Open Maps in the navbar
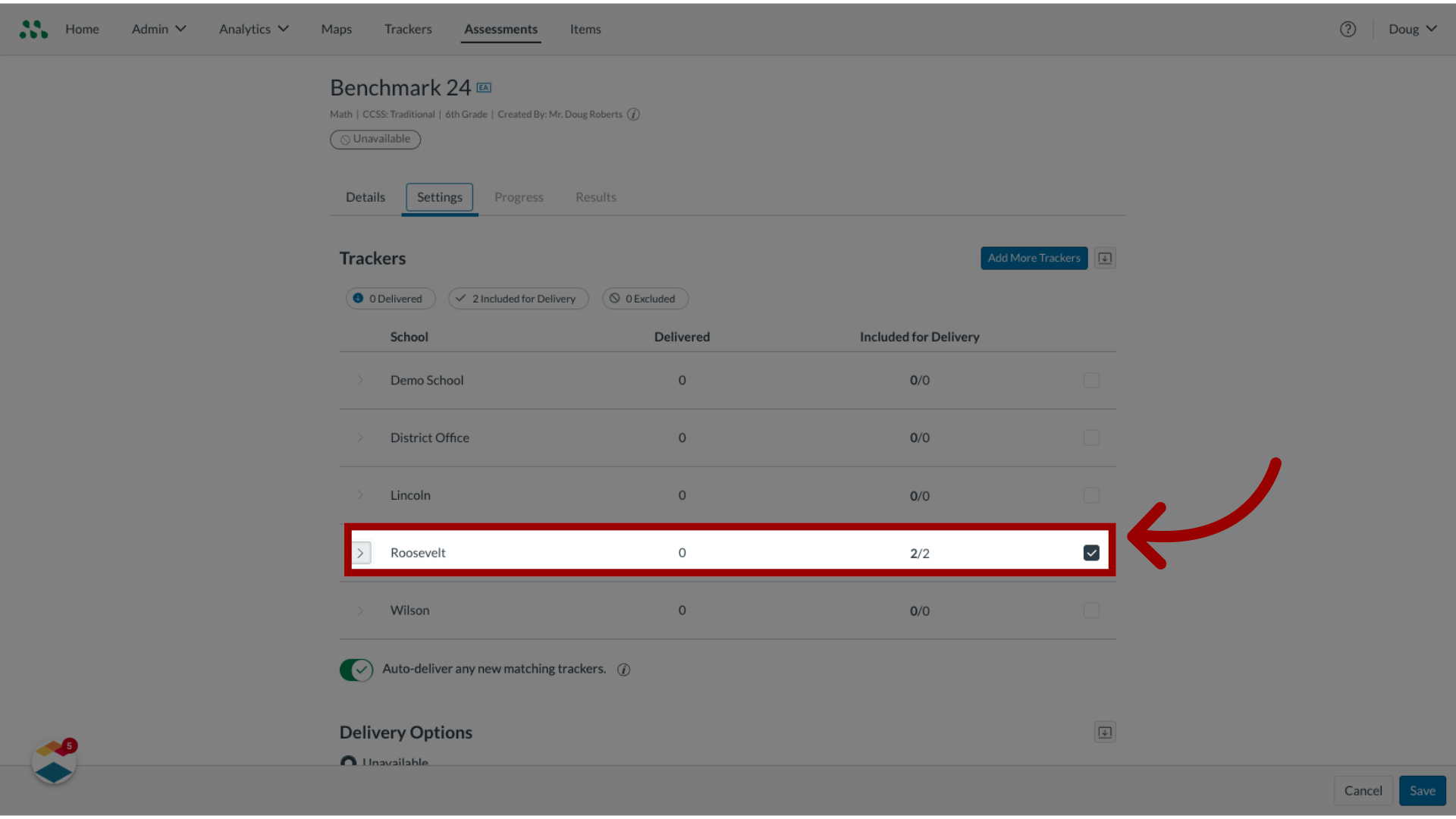This screenshot has width=1456, height=819. coord(337,29)
